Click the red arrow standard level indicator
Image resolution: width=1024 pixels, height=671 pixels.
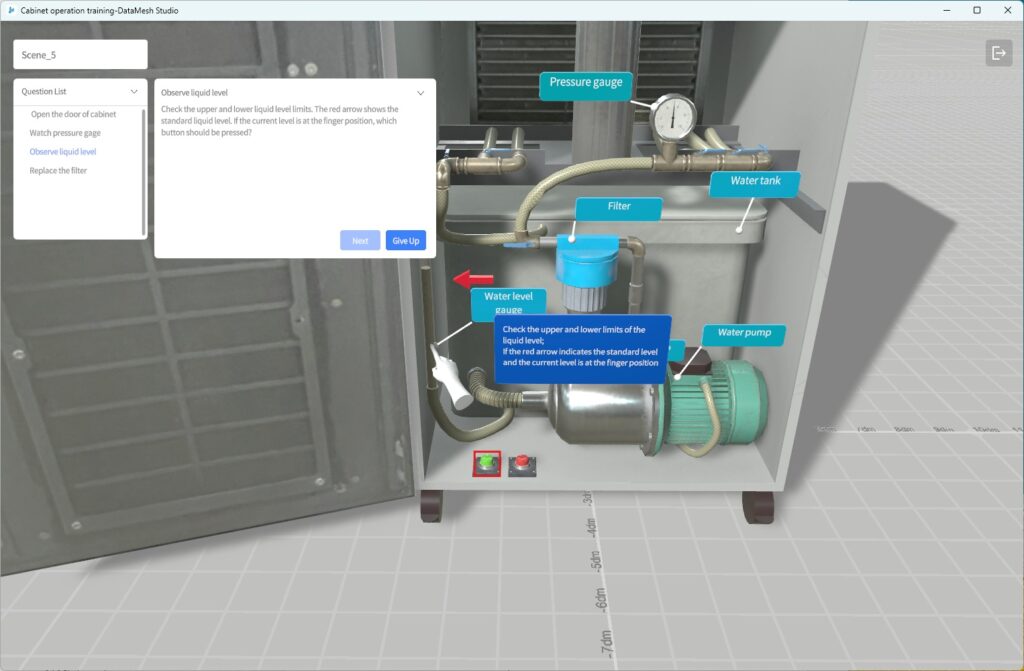[473, 280]
